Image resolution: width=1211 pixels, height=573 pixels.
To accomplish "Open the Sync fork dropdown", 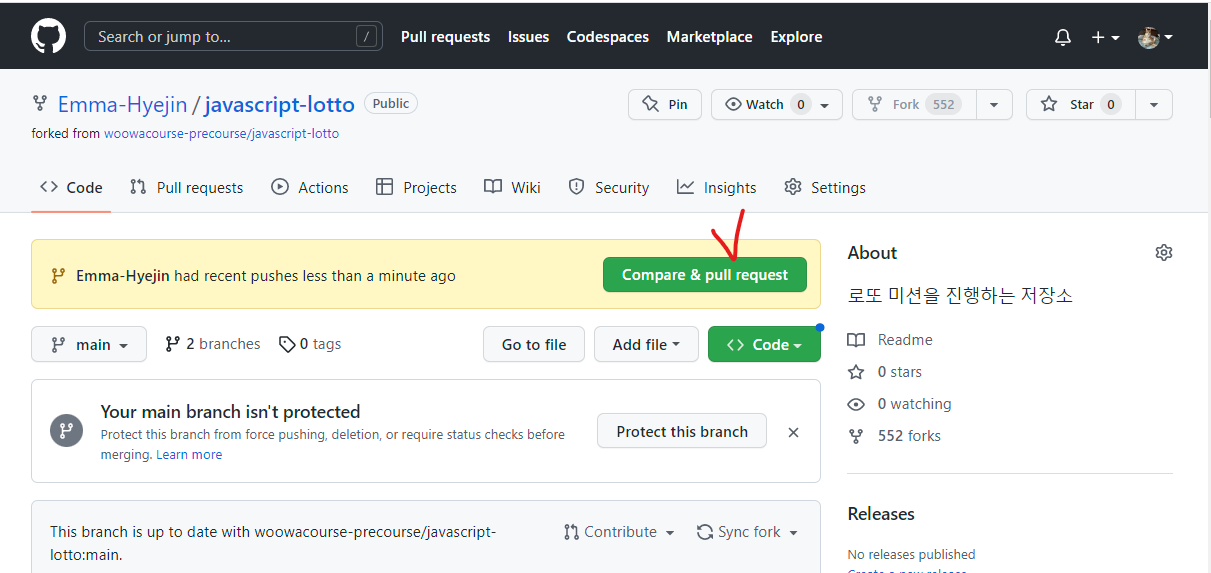I will [747, 532].
